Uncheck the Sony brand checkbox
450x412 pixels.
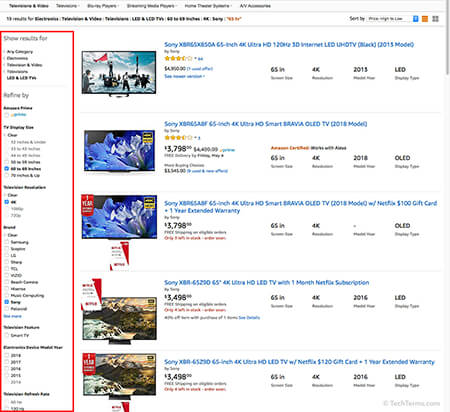(x=7, y=302)
